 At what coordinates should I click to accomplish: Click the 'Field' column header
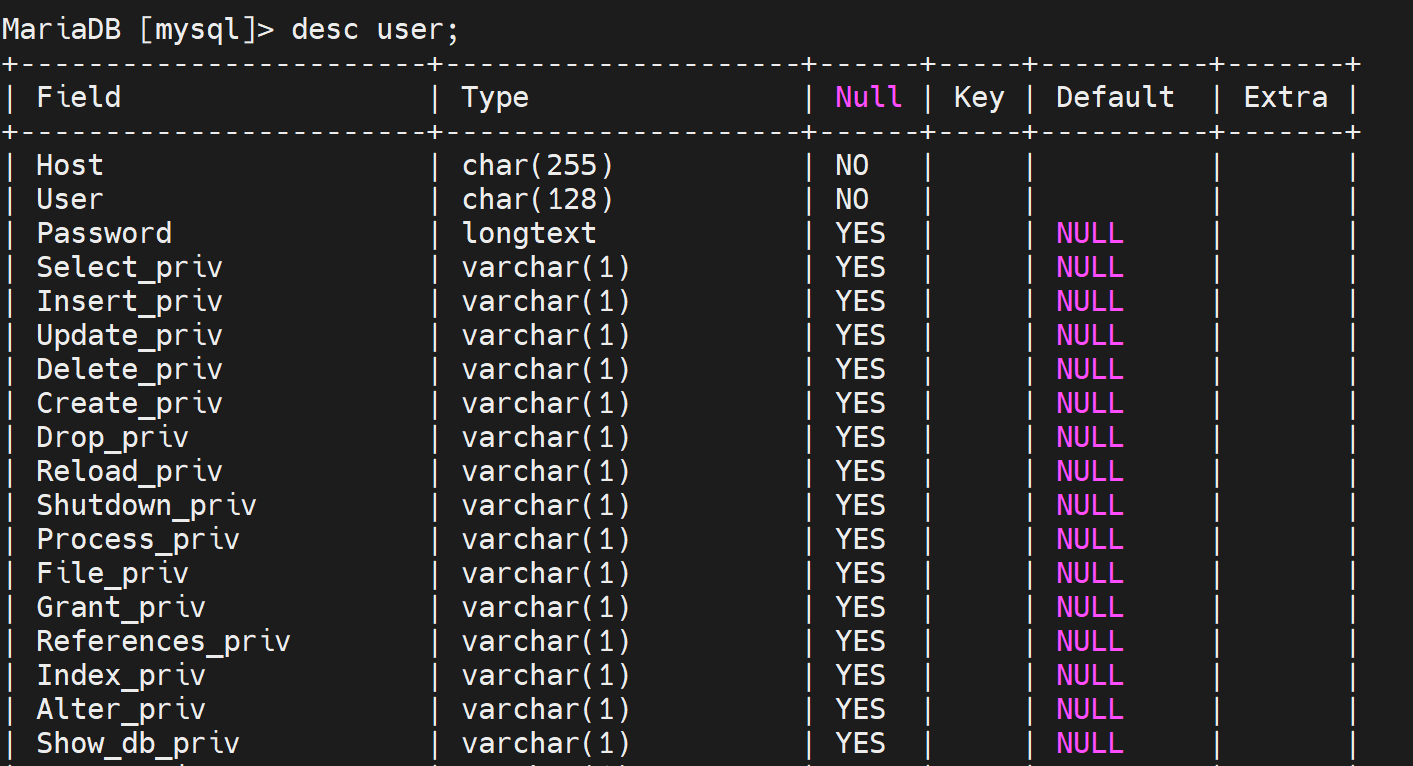(x=79, y=97)
